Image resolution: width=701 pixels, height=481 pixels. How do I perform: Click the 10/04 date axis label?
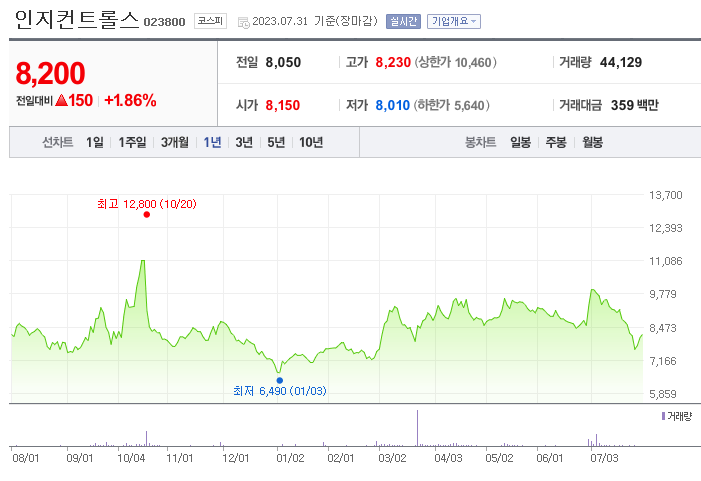coord(131,458)
